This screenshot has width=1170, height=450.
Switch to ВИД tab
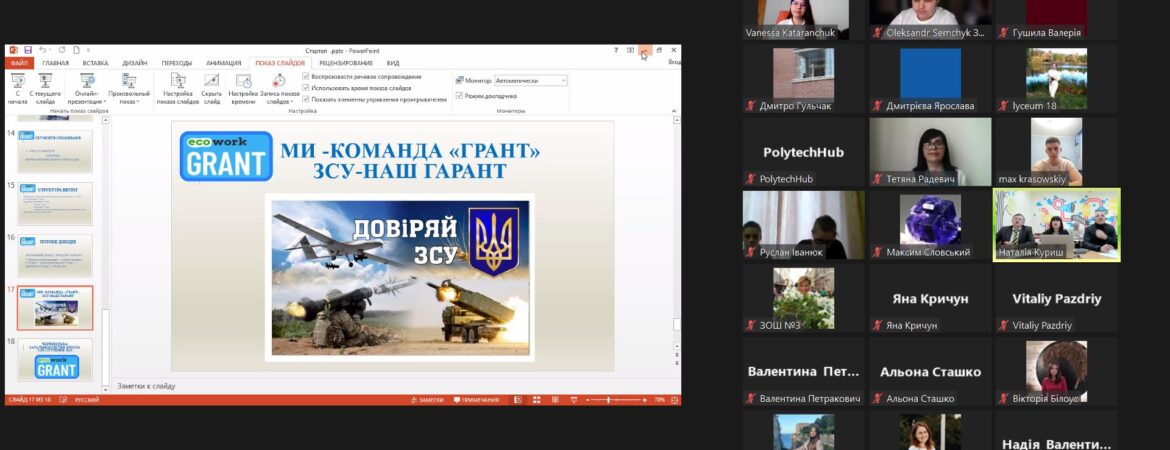click(x=392, y=63)
